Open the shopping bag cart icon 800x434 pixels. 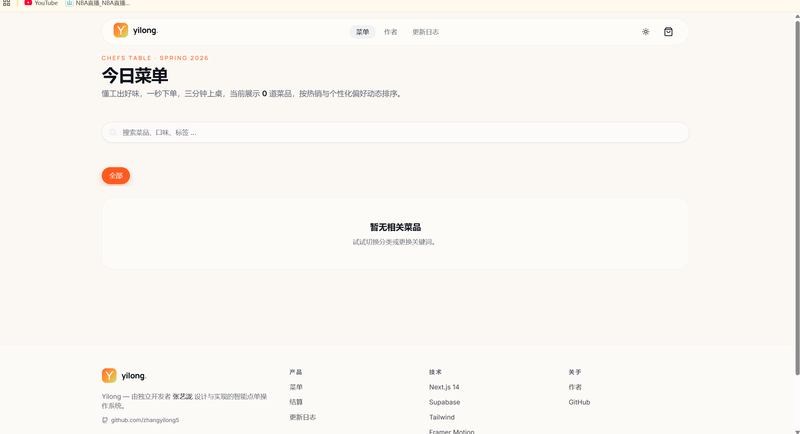(668, 32)
